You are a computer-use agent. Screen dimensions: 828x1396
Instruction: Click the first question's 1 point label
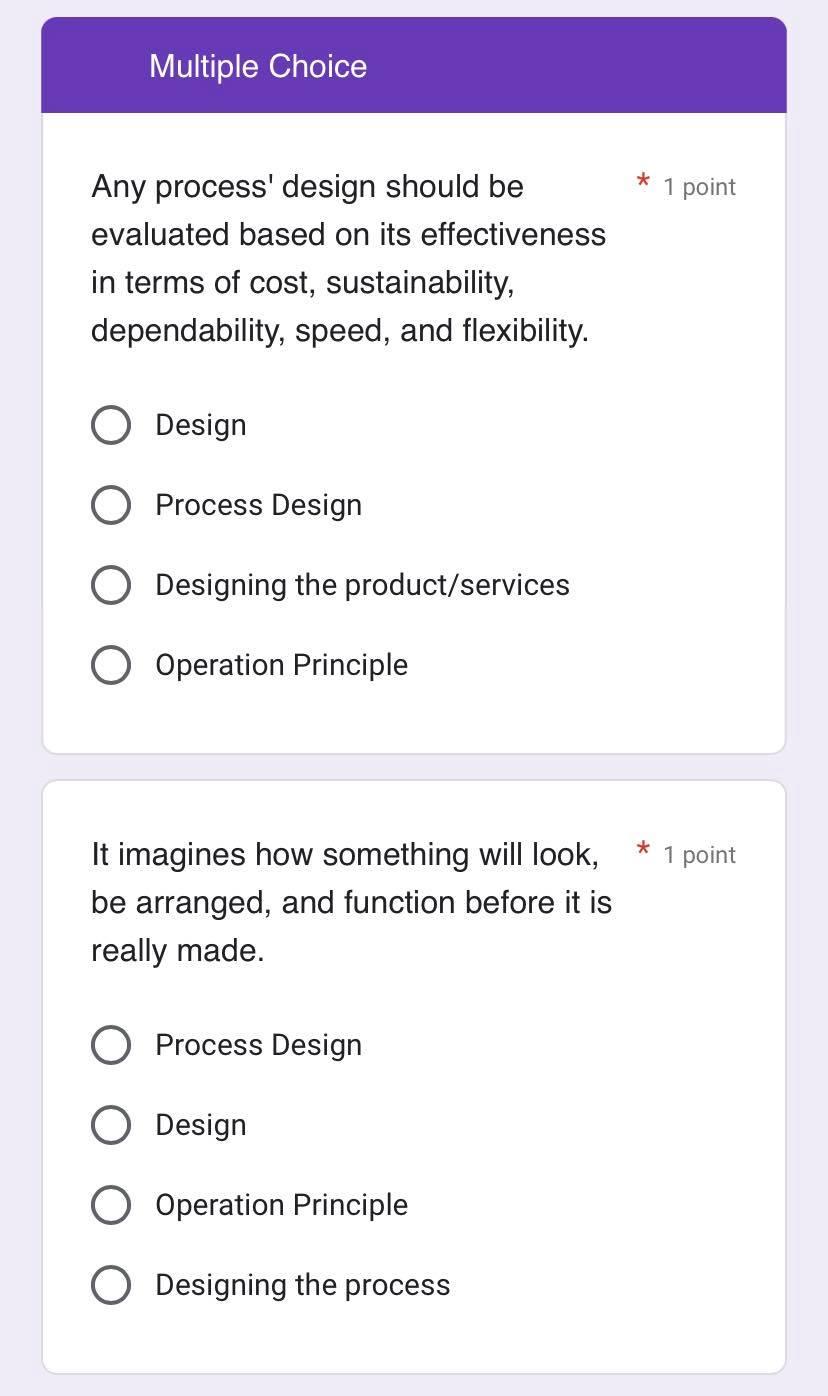click(x=699, y=186)
